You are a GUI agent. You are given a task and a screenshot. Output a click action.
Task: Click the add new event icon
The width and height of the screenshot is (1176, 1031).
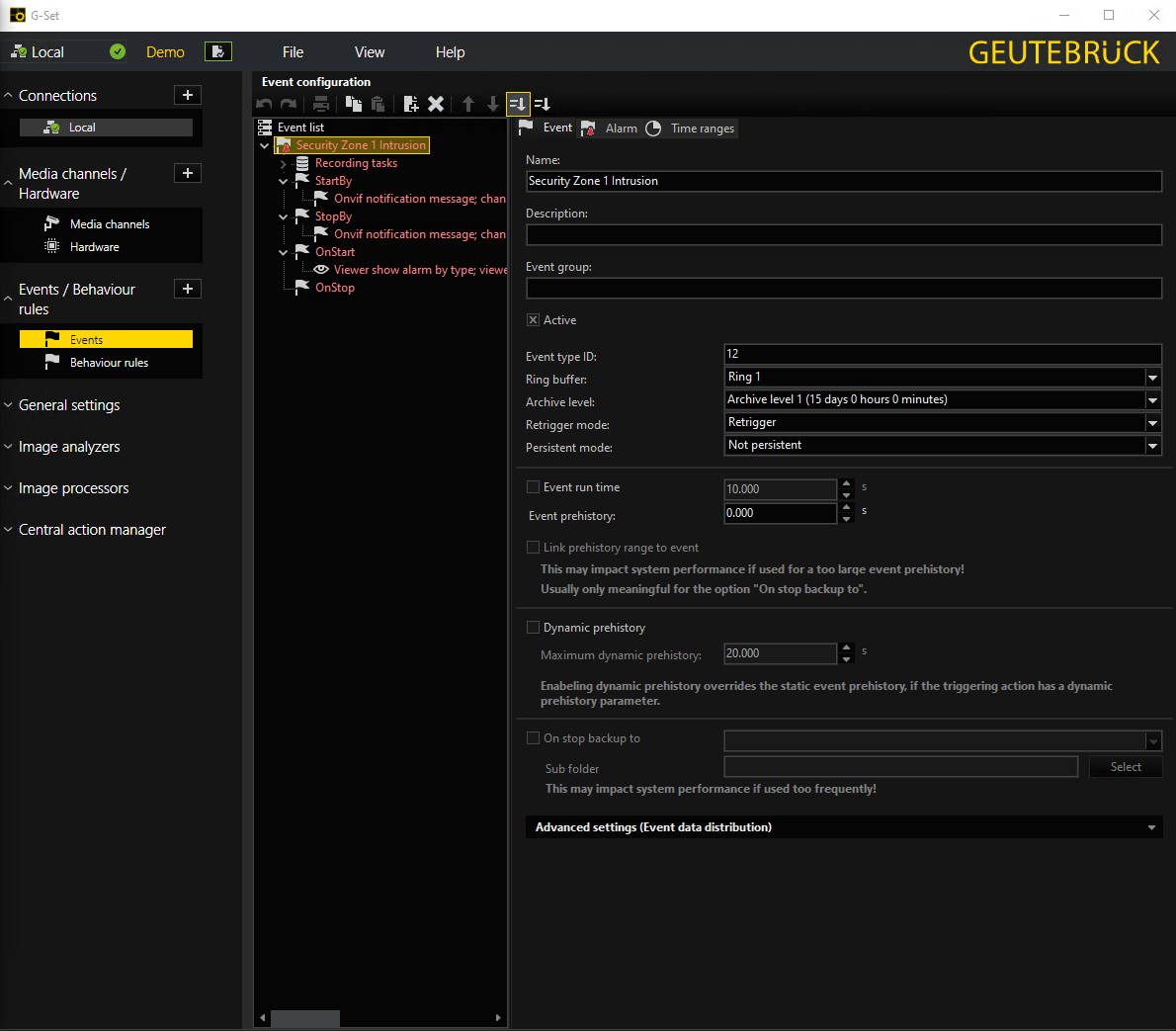point(411,104)
